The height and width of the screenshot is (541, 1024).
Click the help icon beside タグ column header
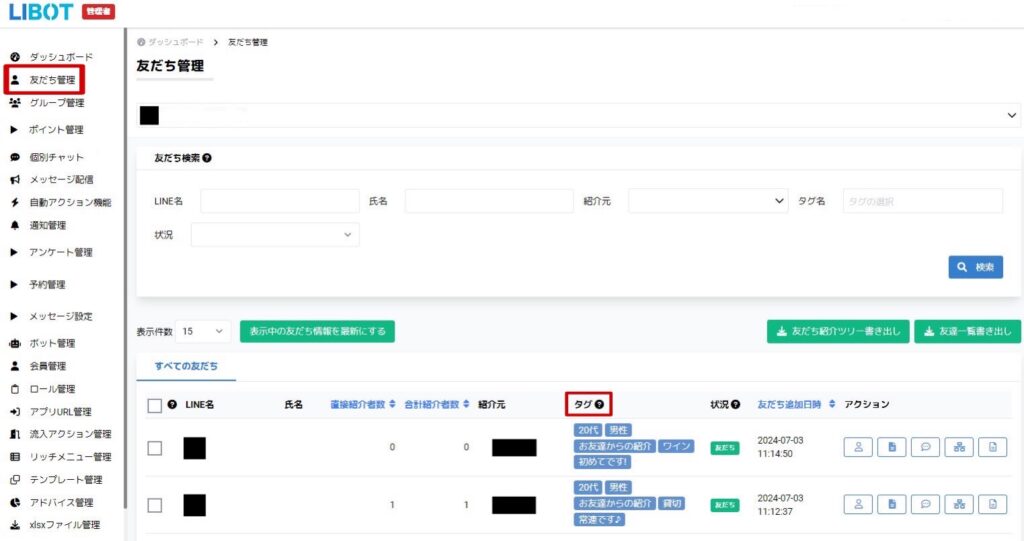coord(600,404)
